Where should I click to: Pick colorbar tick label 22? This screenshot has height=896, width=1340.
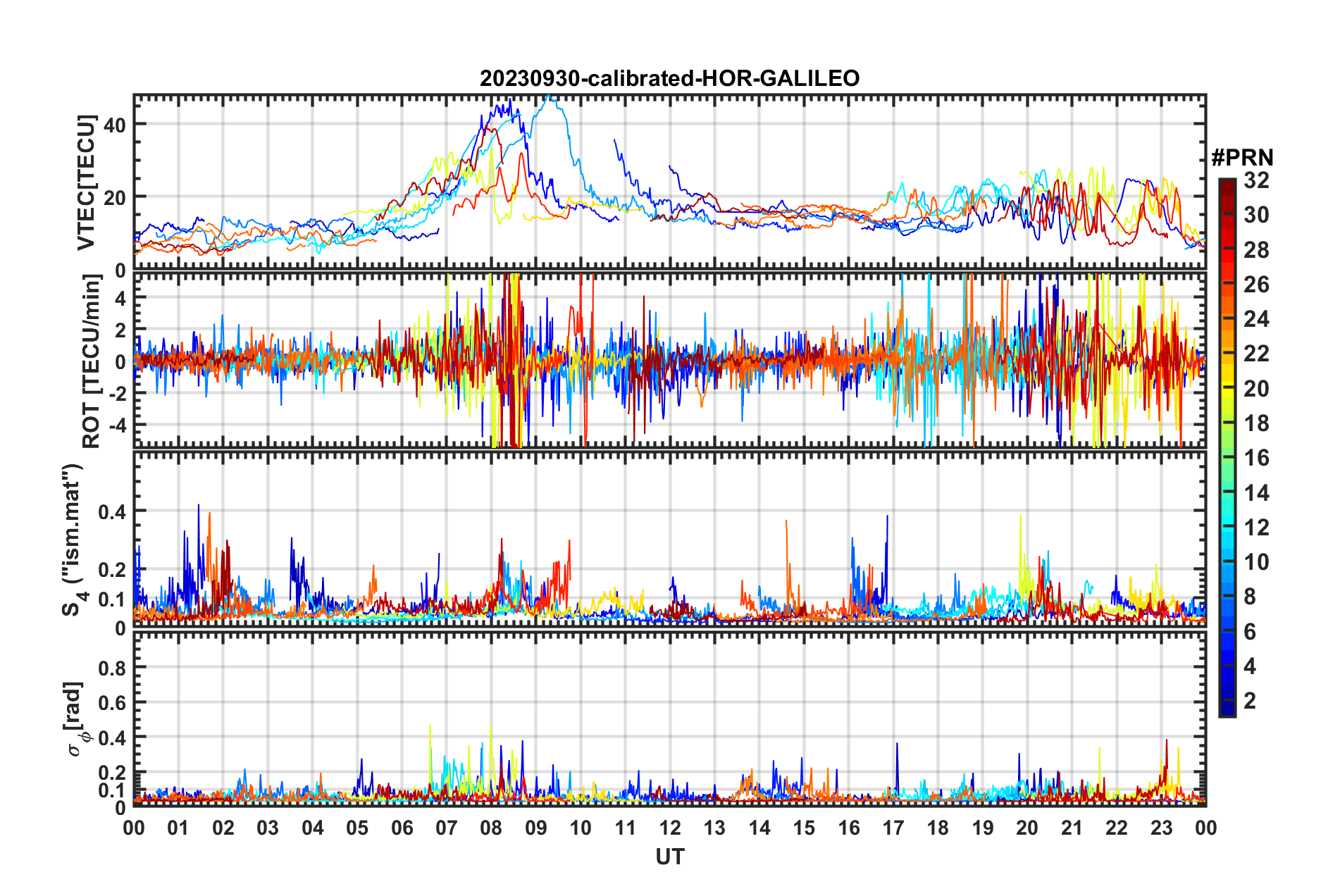[x=1256, y=354]
